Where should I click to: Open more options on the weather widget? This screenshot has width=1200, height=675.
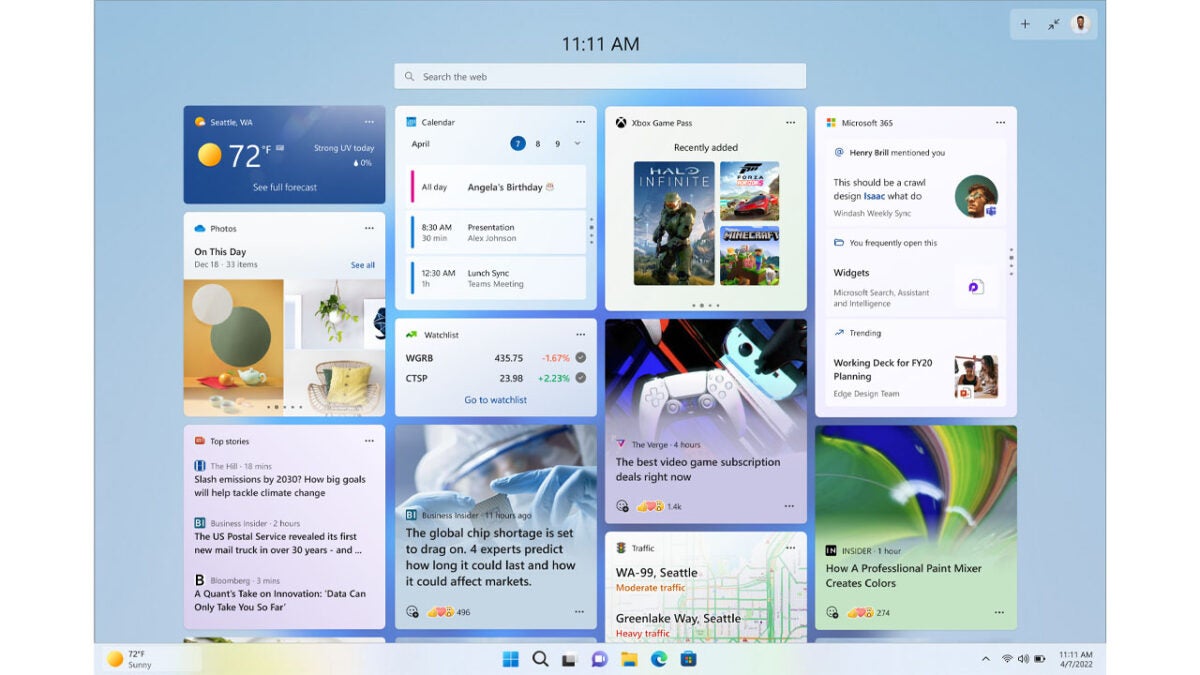click(369, 122)
